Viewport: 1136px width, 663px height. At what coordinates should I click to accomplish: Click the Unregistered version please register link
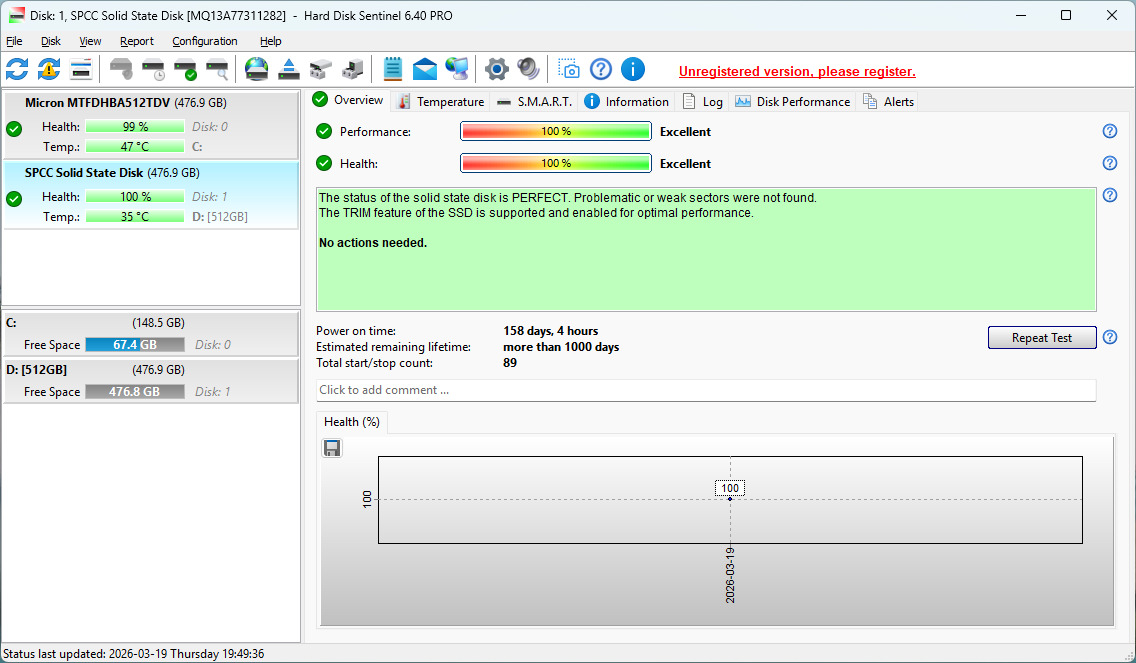pyautogui.click(x=797, y=72)
